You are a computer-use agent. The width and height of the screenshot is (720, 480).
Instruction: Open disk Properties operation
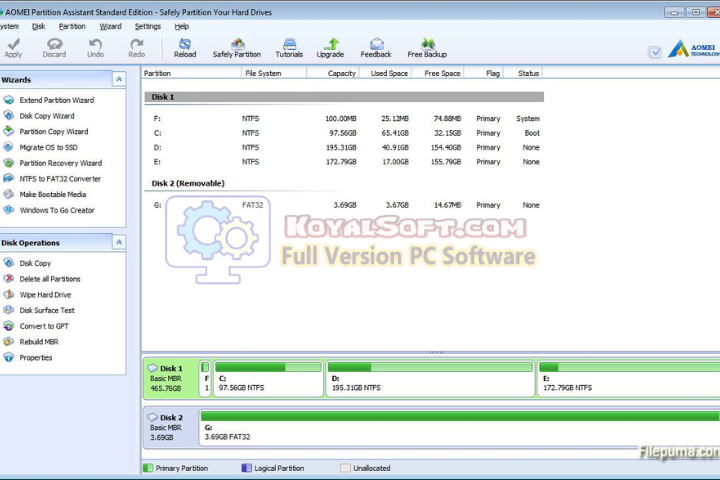coord(35,357)
